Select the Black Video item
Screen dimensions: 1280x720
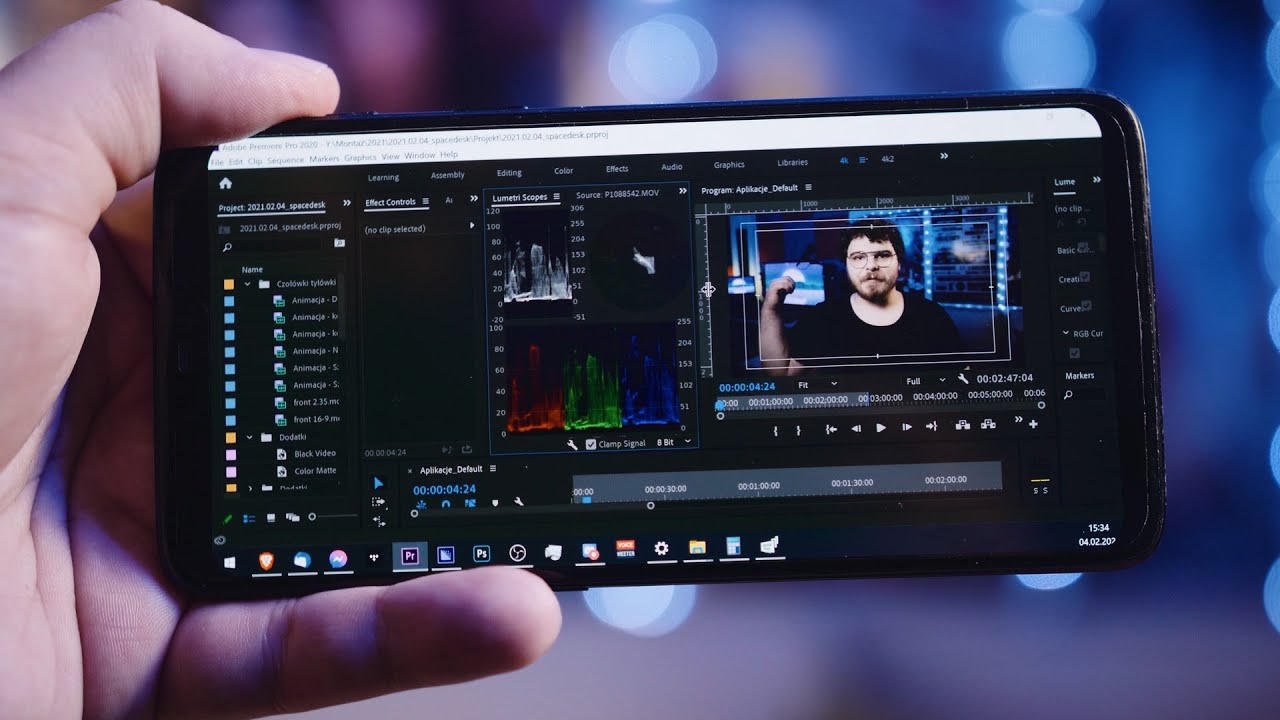click(315, 454)
